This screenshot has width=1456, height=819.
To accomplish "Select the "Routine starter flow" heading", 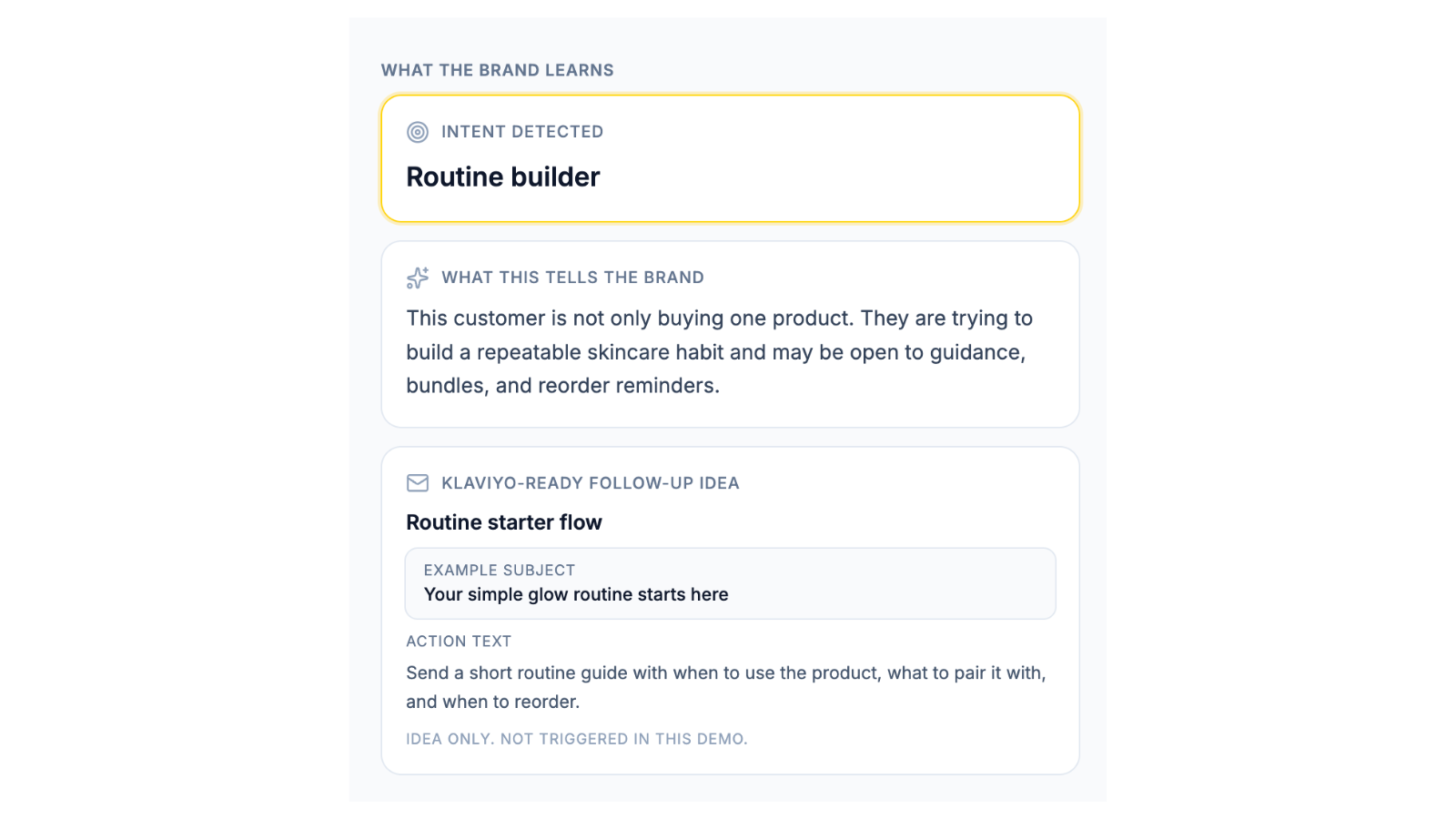I will coord(504,522).
